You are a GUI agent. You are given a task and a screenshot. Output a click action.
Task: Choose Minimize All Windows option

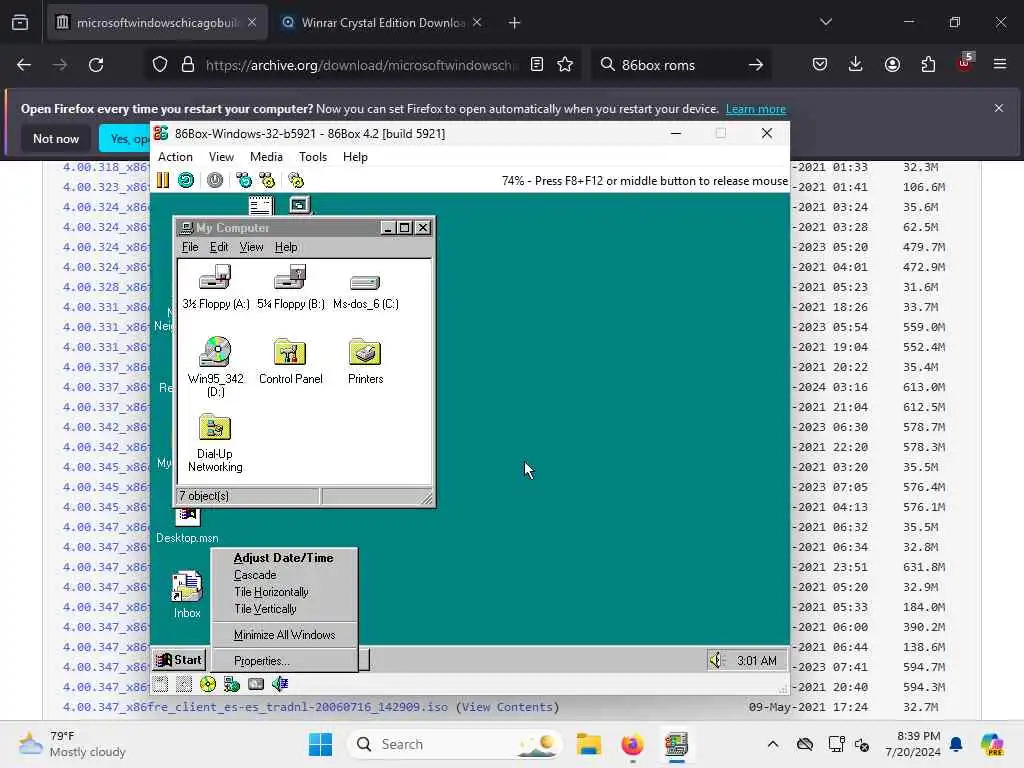pos(284,635)
